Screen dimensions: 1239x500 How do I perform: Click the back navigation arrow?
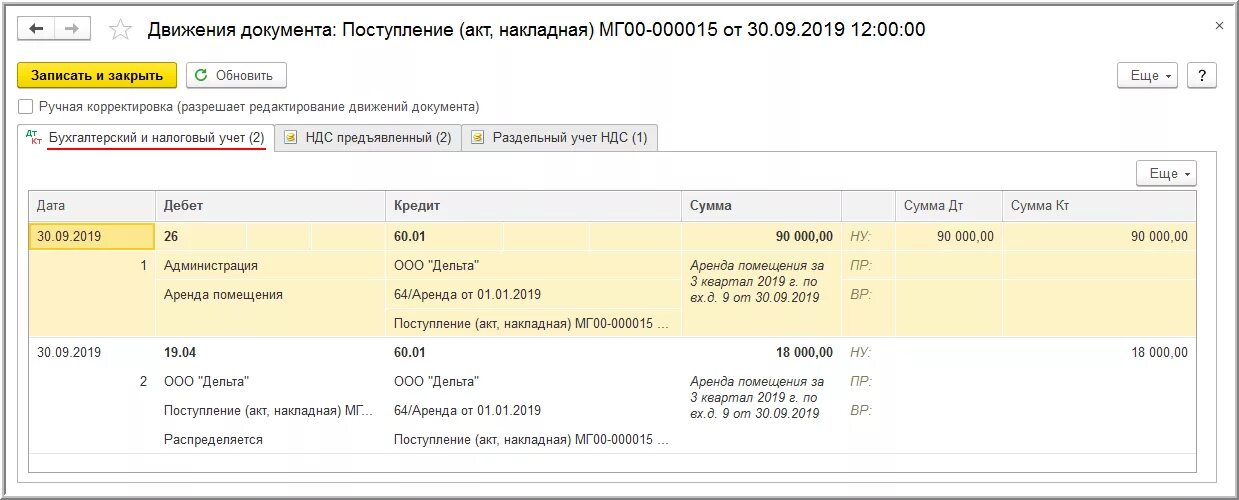click(x=37, y=29)
